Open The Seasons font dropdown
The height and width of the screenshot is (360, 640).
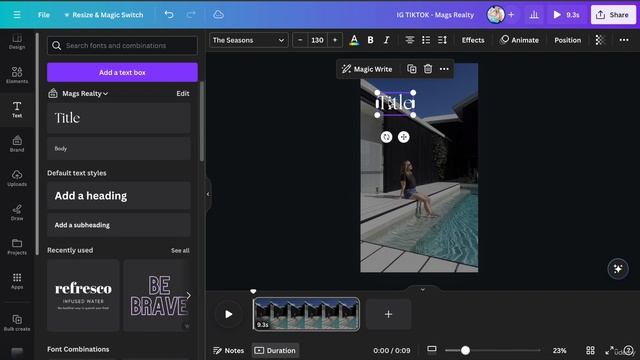tap(249, 40)
